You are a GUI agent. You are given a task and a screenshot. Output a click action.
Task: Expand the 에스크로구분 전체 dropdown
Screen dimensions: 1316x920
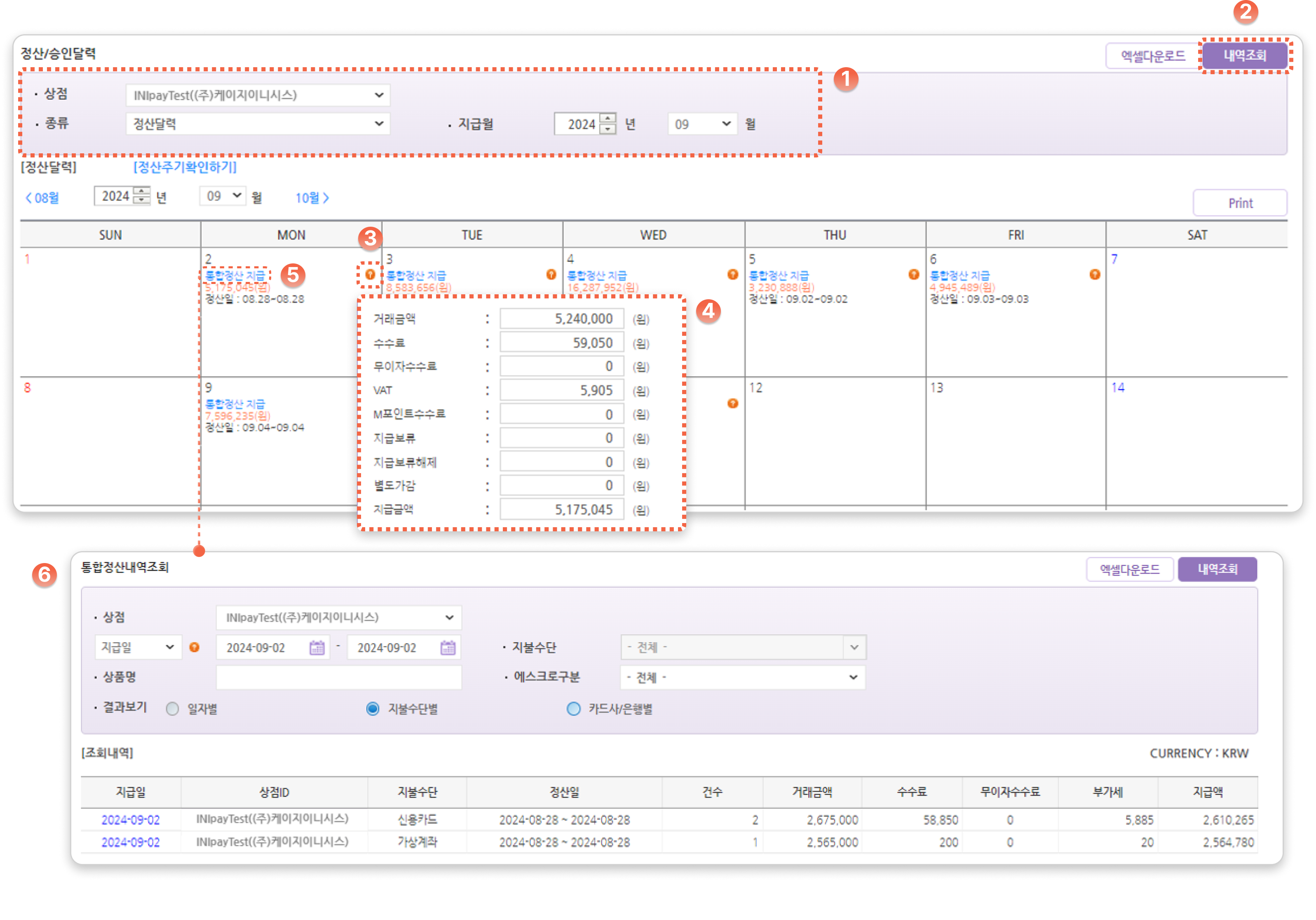tap(742, 678)
